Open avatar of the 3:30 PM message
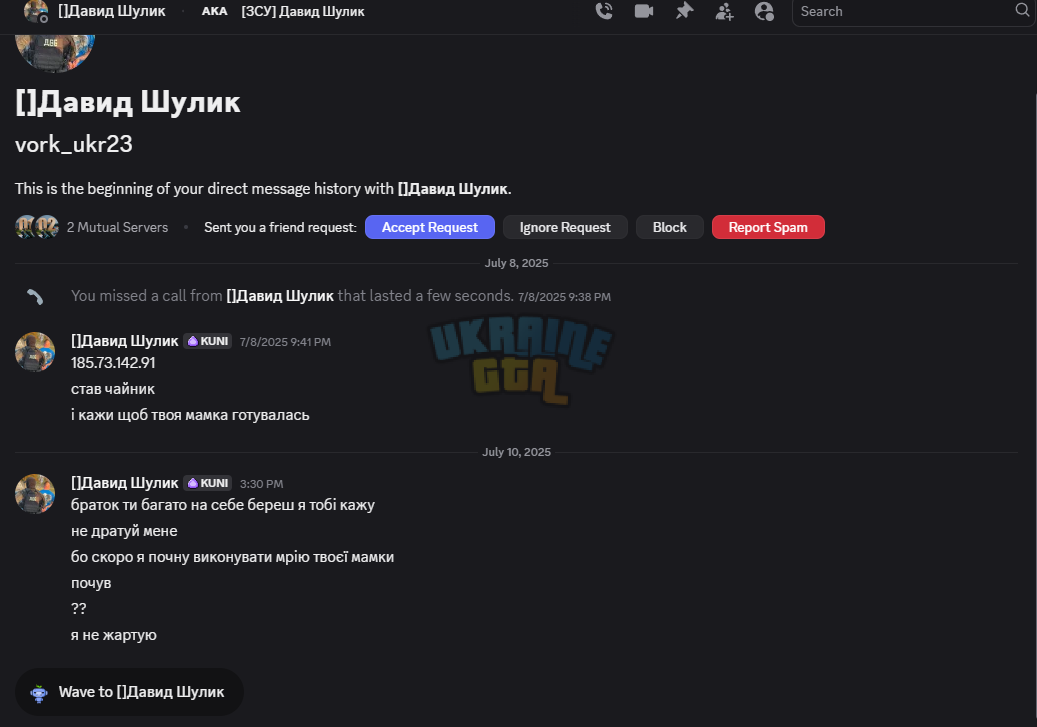1037x727 pixels. pyautogui.click(x=35, y=493)
